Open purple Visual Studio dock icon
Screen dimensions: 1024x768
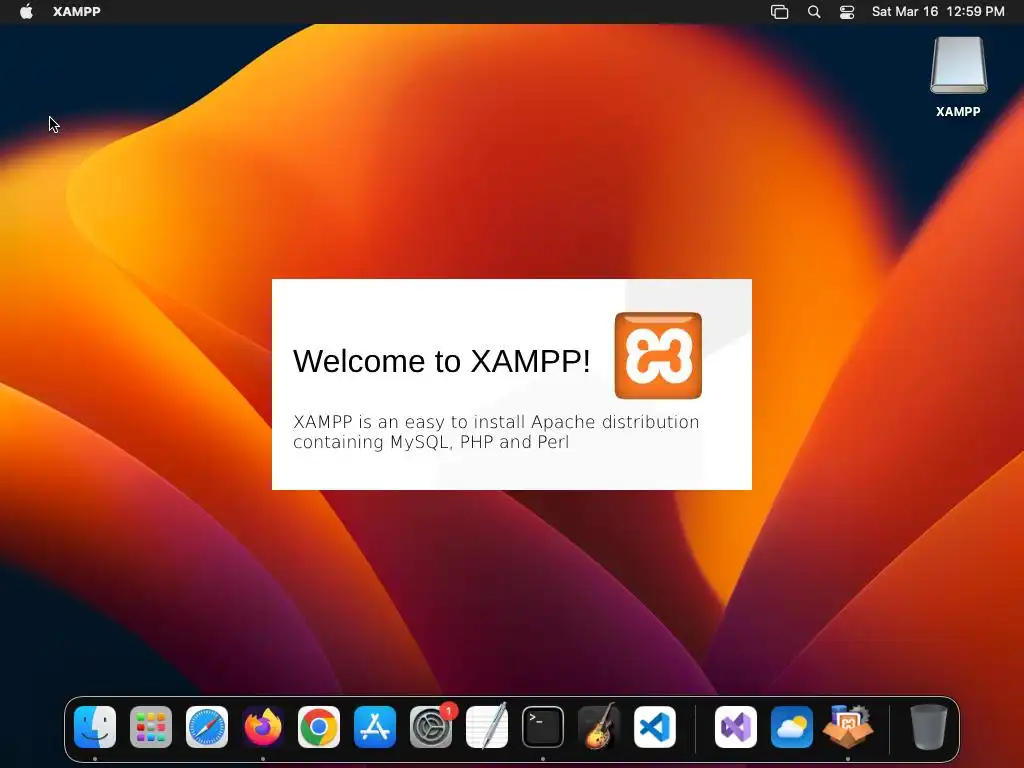(x=736, y=727)
